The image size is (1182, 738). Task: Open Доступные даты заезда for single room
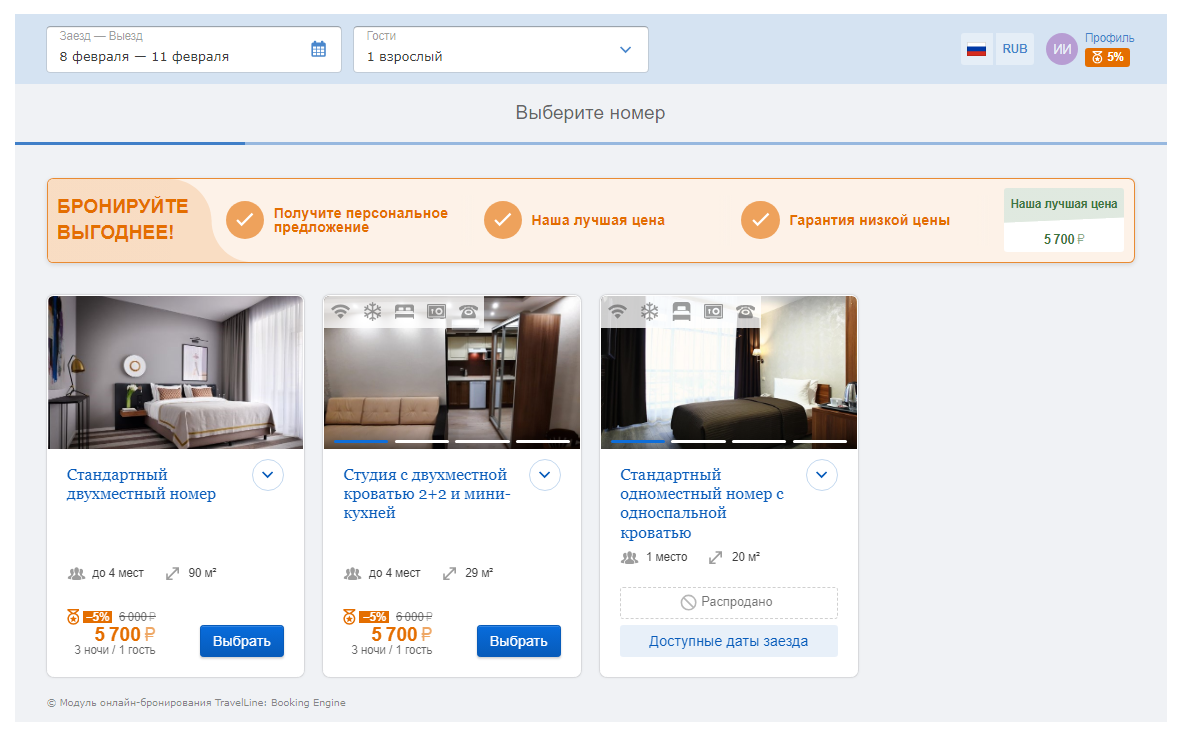[728, 641]
